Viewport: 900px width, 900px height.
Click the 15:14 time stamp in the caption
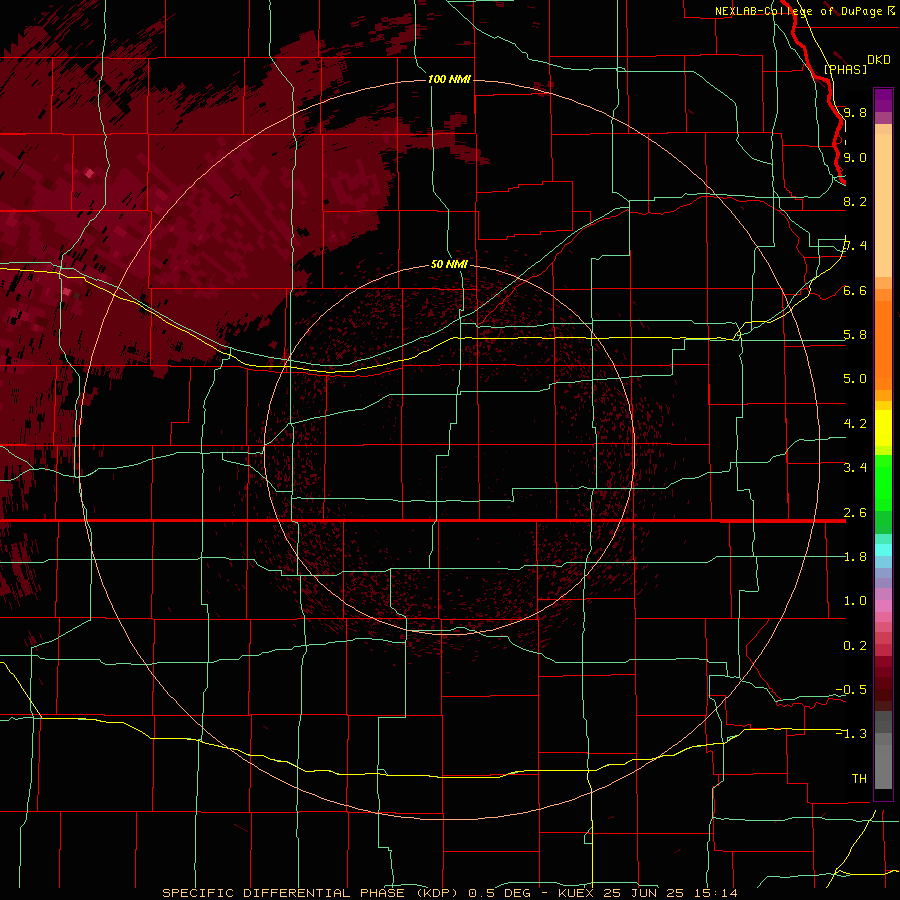[715, 893]
